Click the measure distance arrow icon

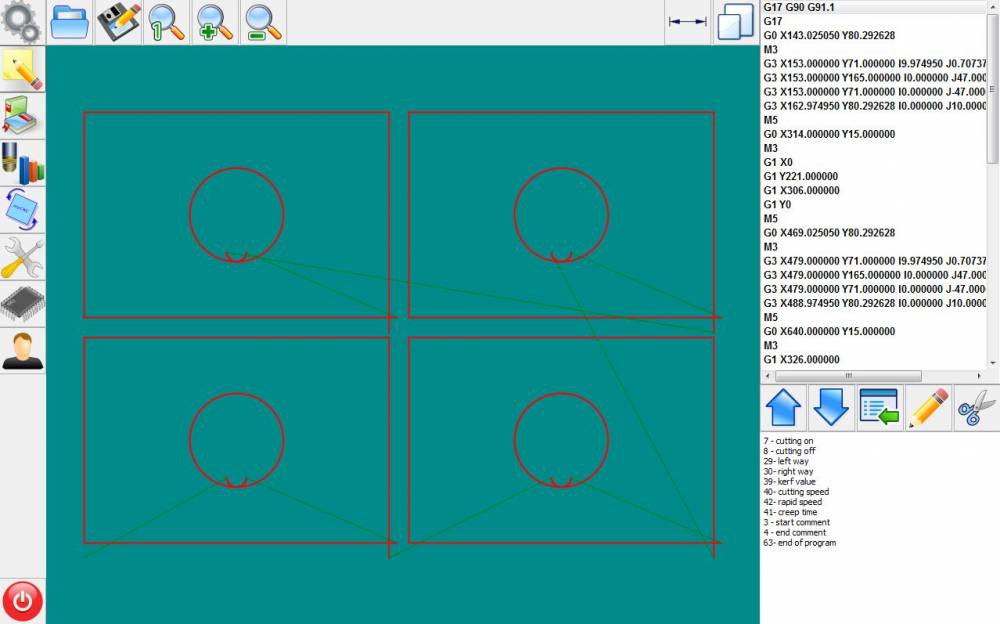688,22
